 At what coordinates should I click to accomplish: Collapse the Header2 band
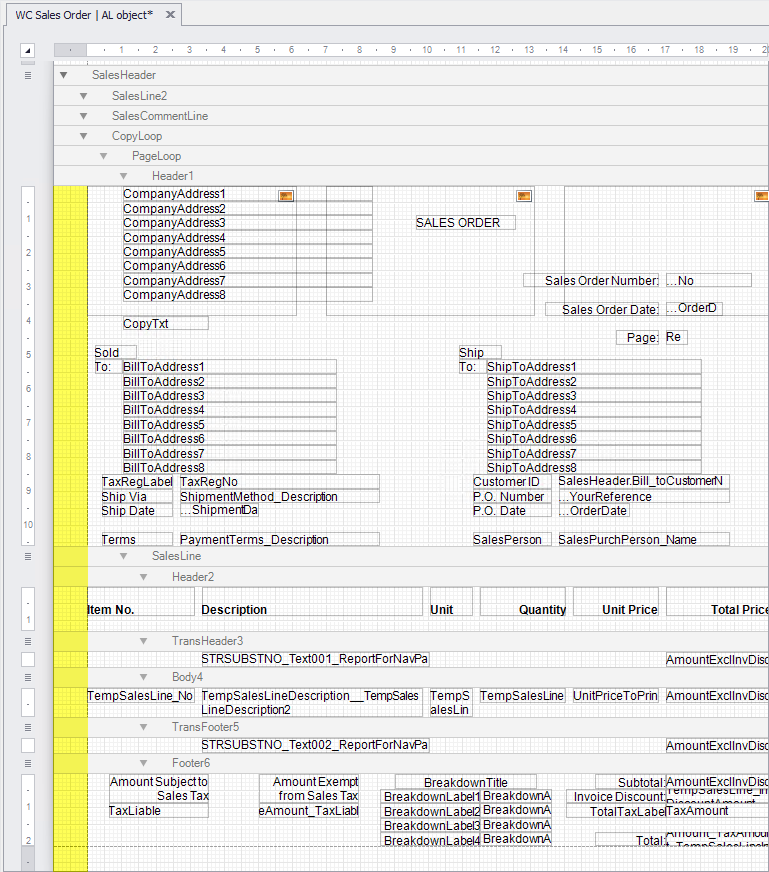click(143, 577)
